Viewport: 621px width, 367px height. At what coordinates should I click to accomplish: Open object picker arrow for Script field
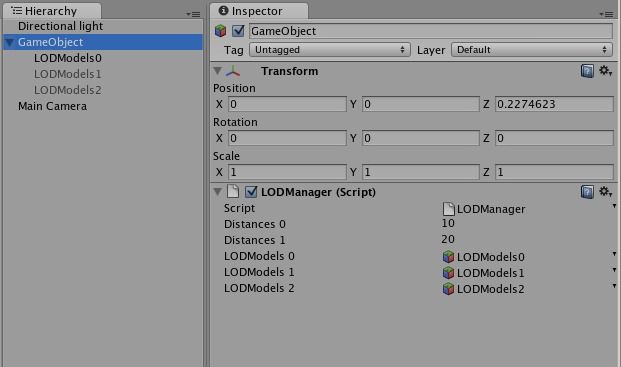(x=614, y=206)
